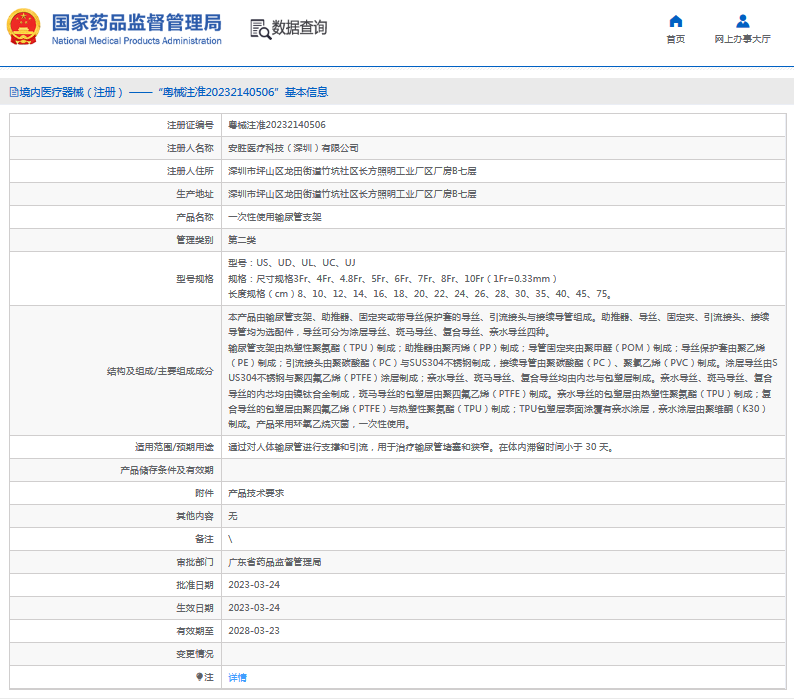Click the 注册人名称 label
The width and height of the screenshot is (794, 699).
pos(190,148)
